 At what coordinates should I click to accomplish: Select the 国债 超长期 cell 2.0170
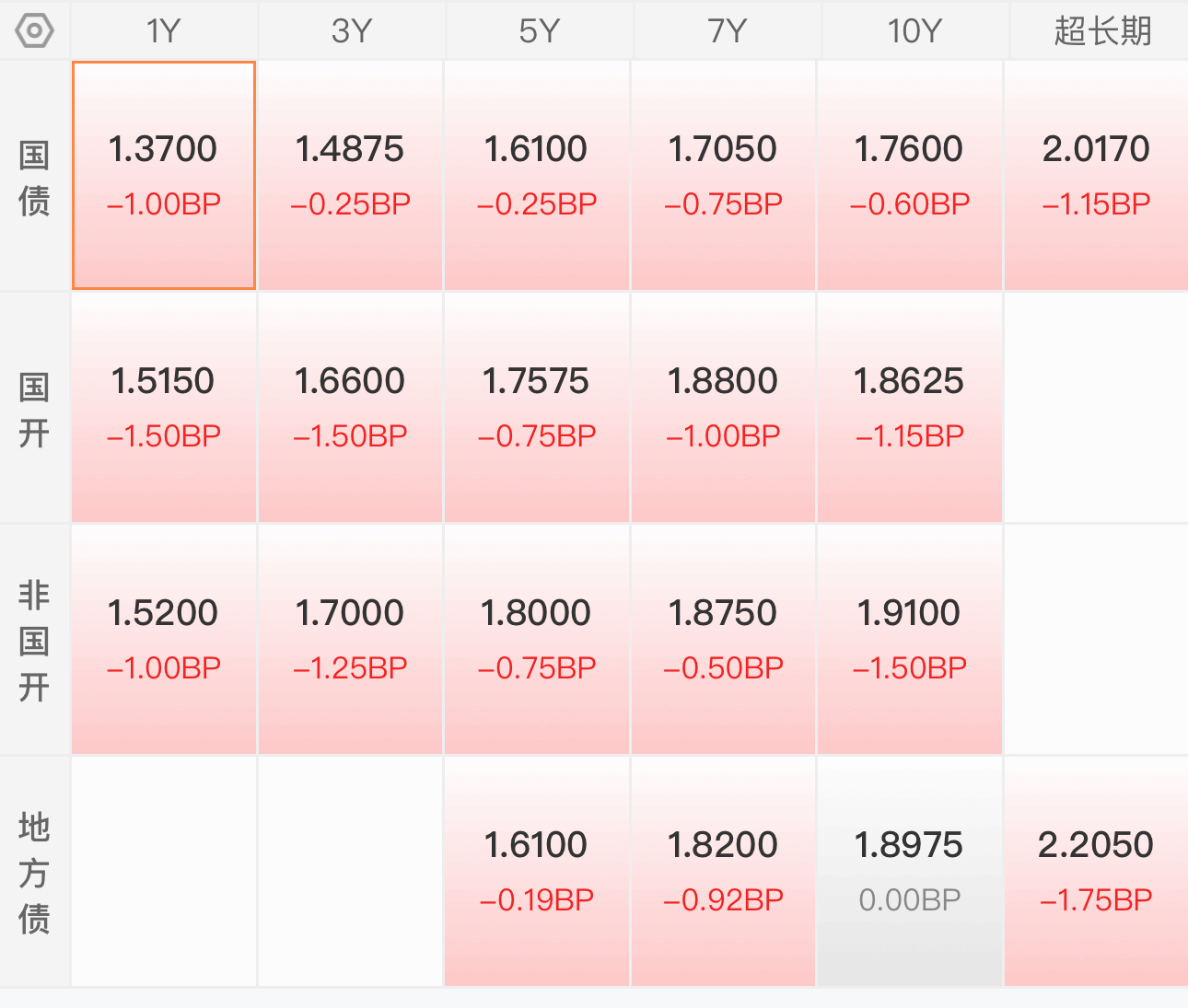pyautogui.click(x=1096, y=176)
